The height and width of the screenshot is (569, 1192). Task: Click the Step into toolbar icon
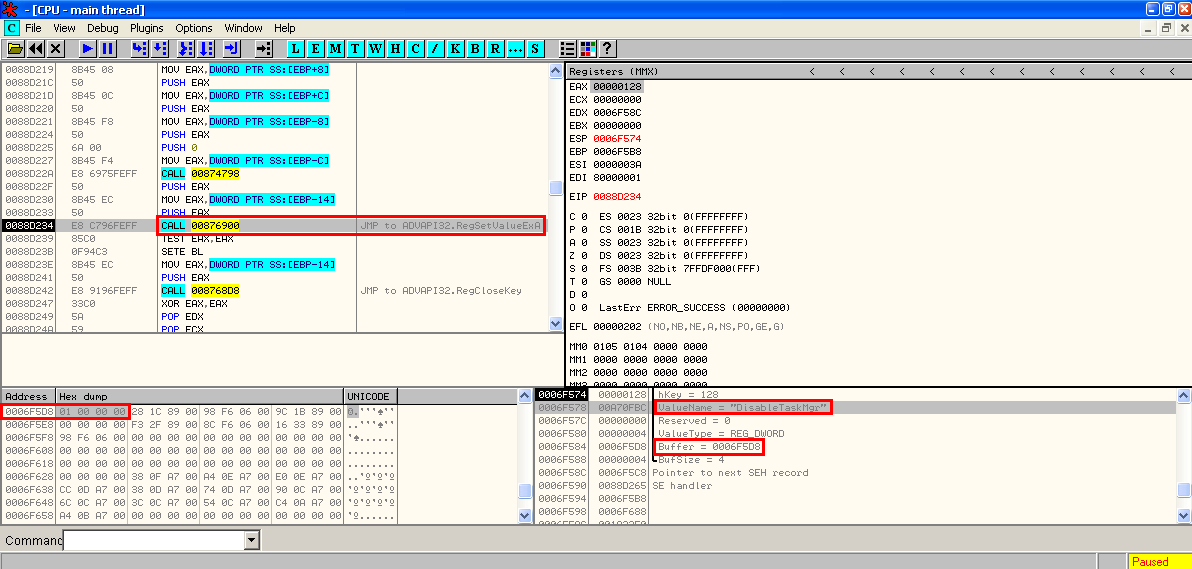(139, 48)
